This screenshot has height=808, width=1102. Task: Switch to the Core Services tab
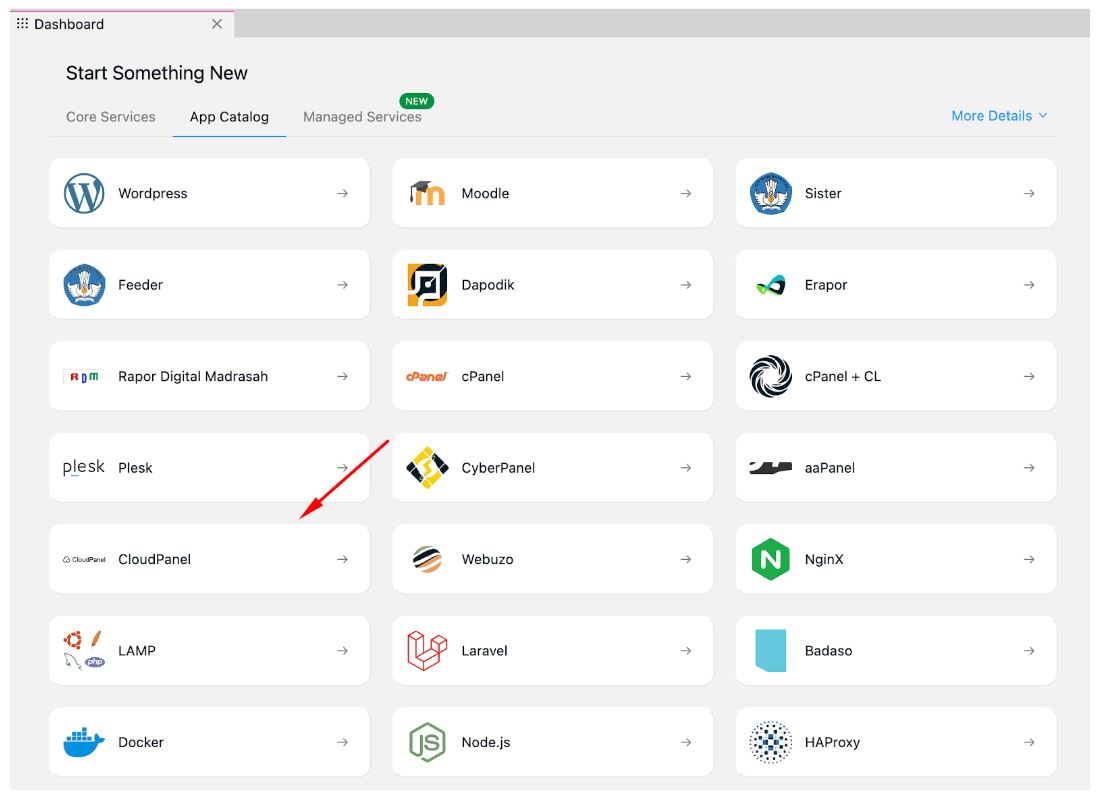pos(110,117)
